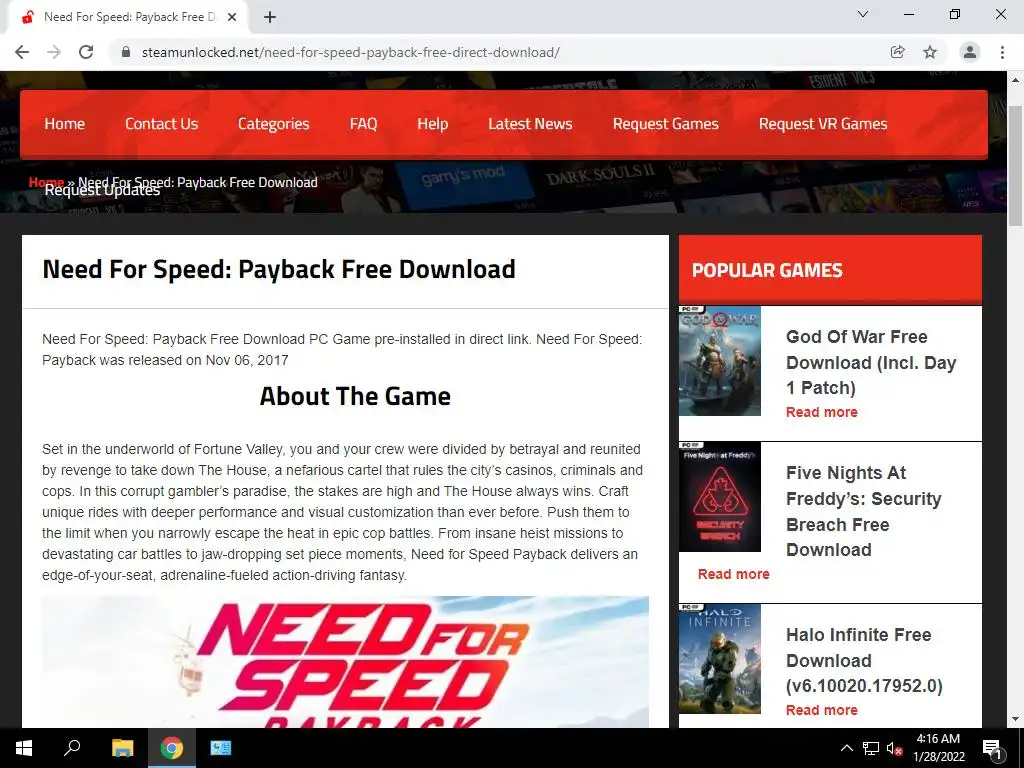1024x768 pixels.
Task: Open the Security Breach cover thumbnail
Action: (720, 496)
